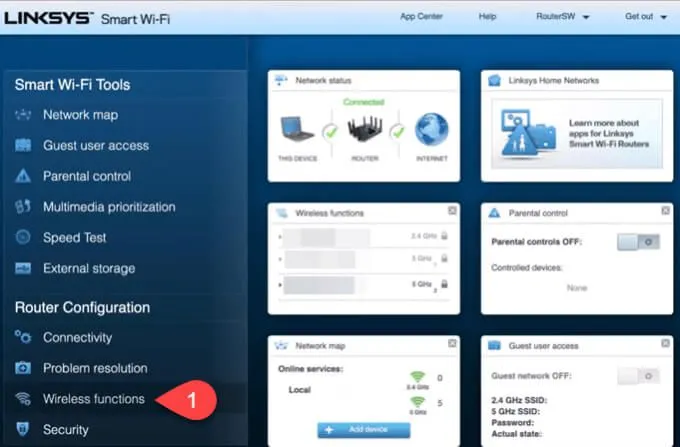This screenshot has width=680, height=447.
Task: Select Parental control in the sidebar
Action: click(87, 176)
